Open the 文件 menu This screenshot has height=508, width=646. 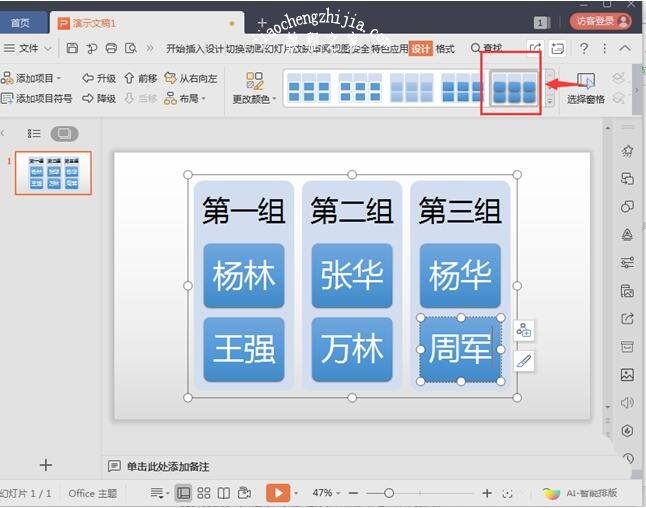[27, 48]
